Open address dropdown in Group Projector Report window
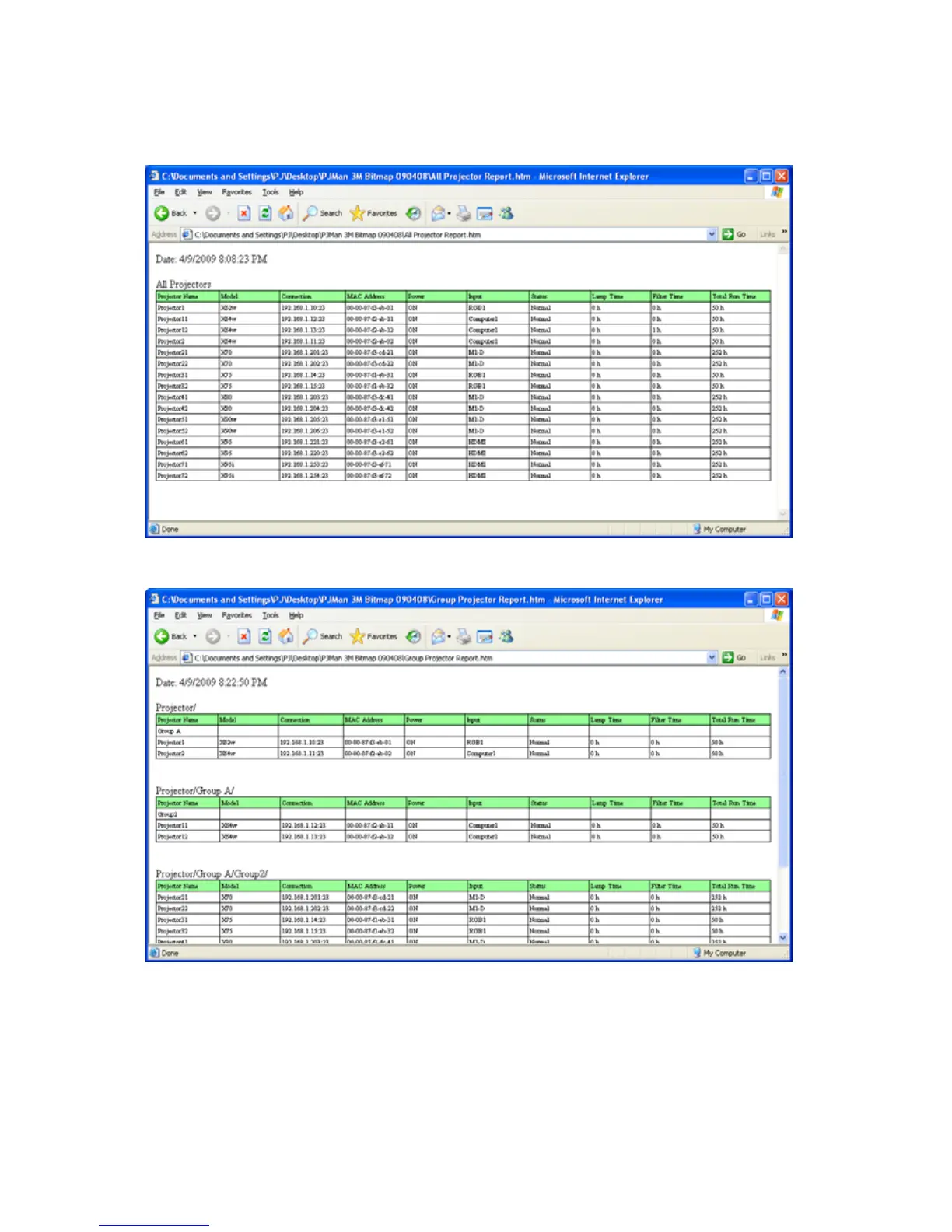This screenshot has height=1232, width=952. (x=712, y=657)
